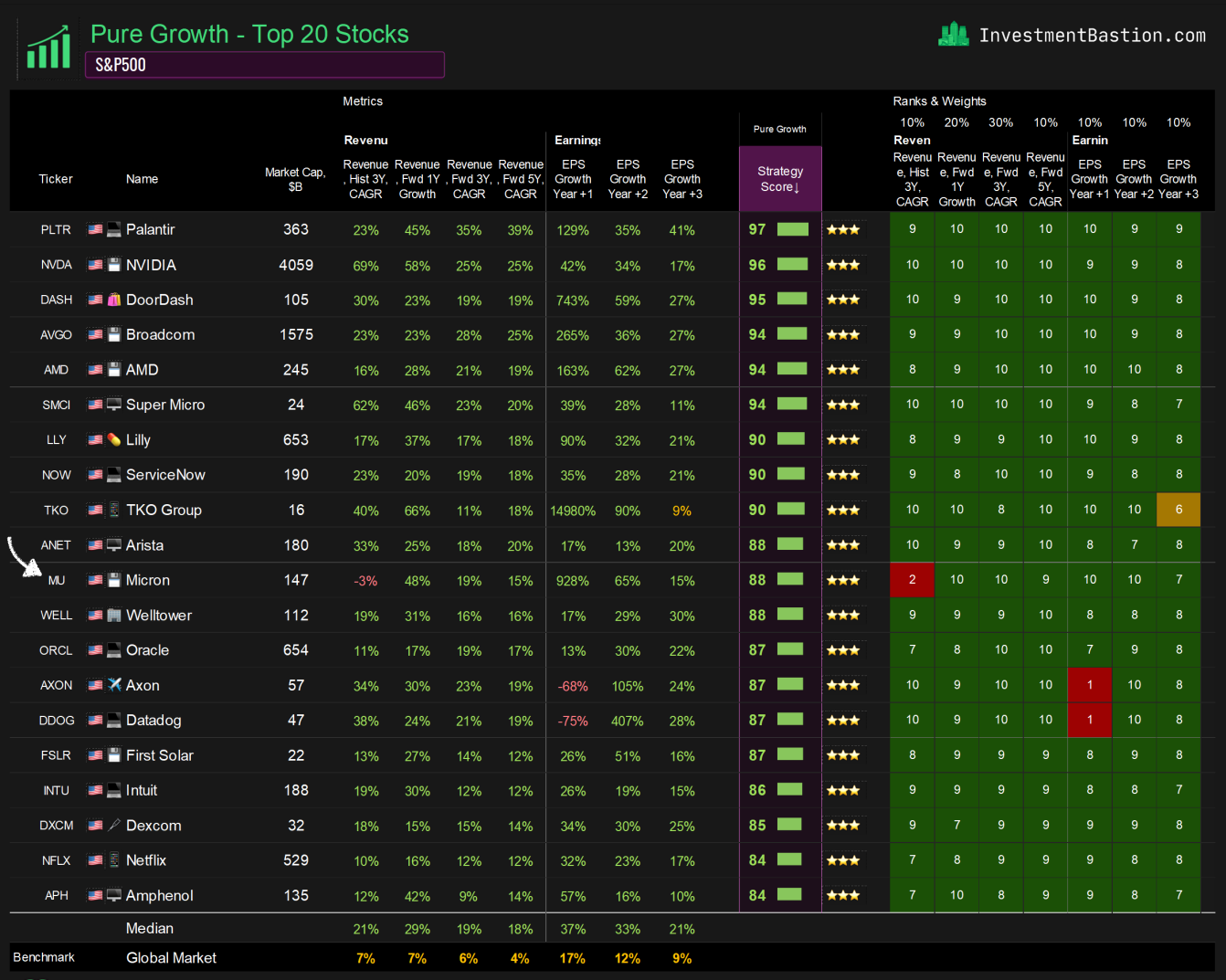Click Micron's -3% revenue CAGR value

(x=365, y=581)
